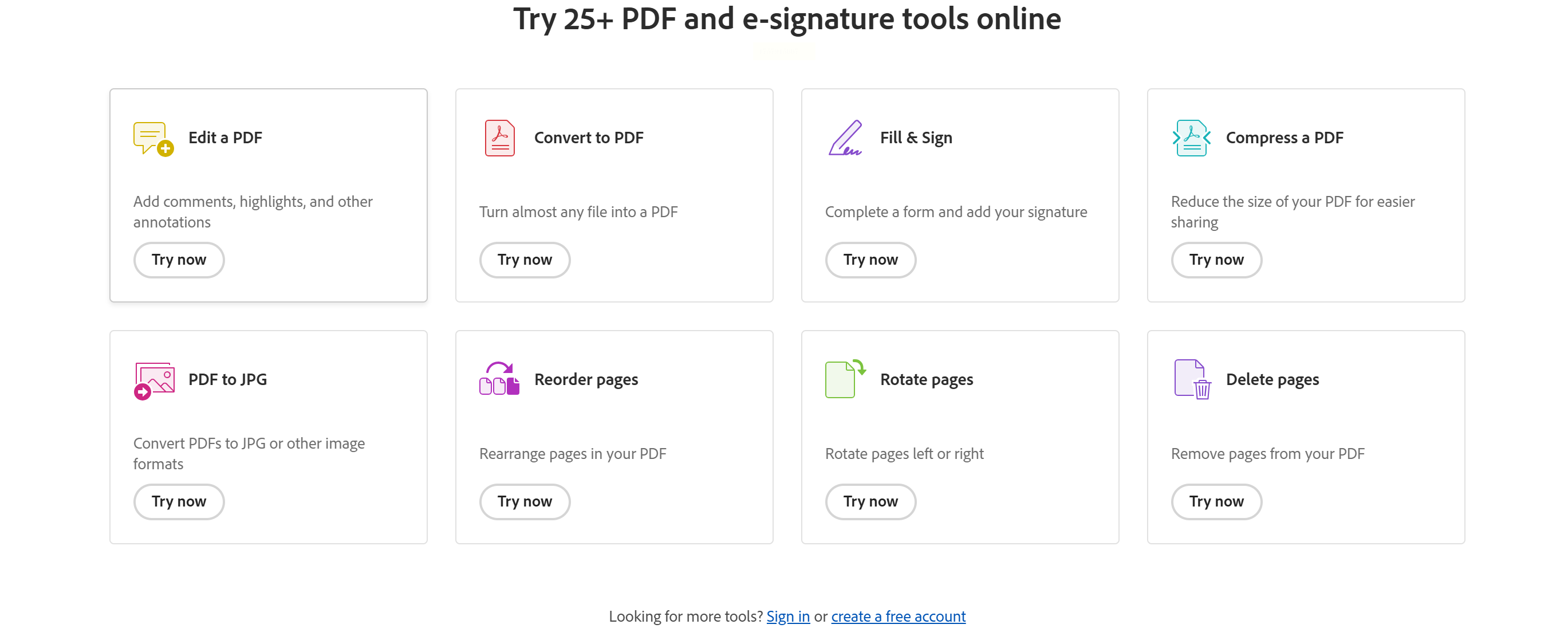
Task: Click the Reorder pages icon
Action: click(499, 378)
